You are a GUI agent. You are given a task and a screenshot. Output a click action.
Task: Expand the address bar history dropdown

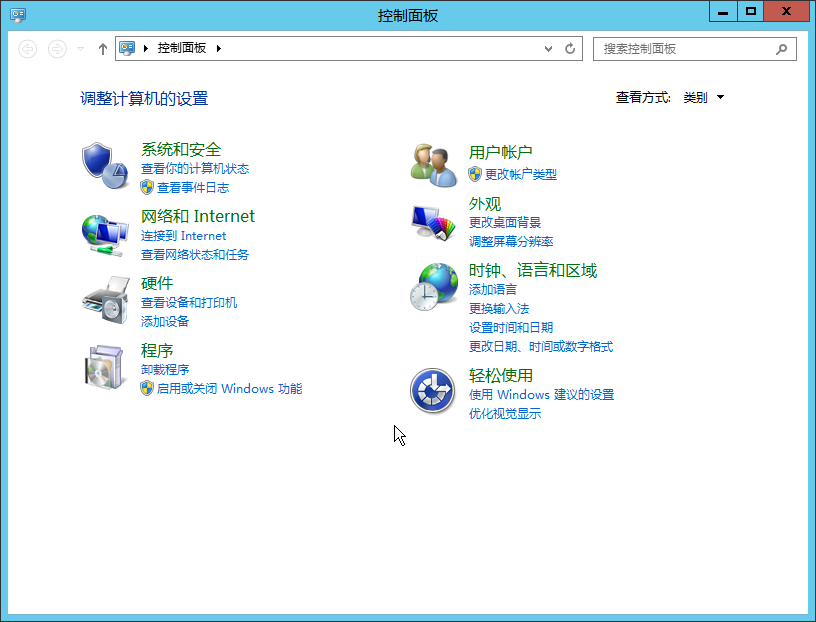tap(548, 48)
